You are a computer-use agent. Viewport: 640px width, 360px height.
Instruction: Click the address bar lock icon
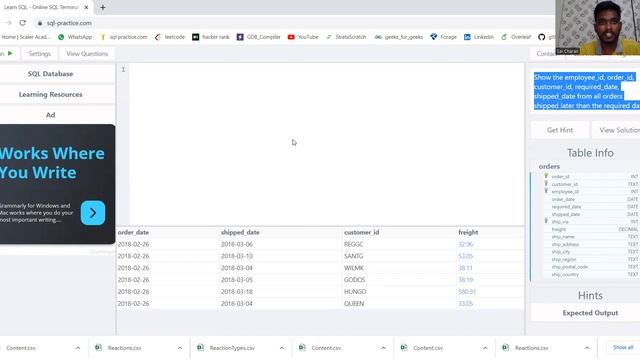(40, 23)
